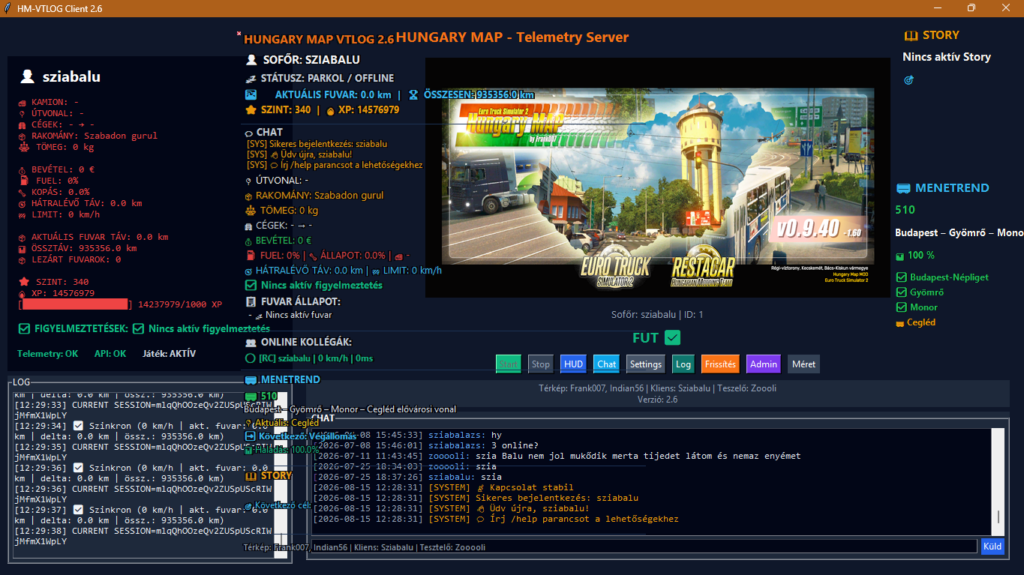Click the truck icon beside KAMION in left panel
The width and height of the screenshot is (1024, 575).
click(x=23, y=103)
